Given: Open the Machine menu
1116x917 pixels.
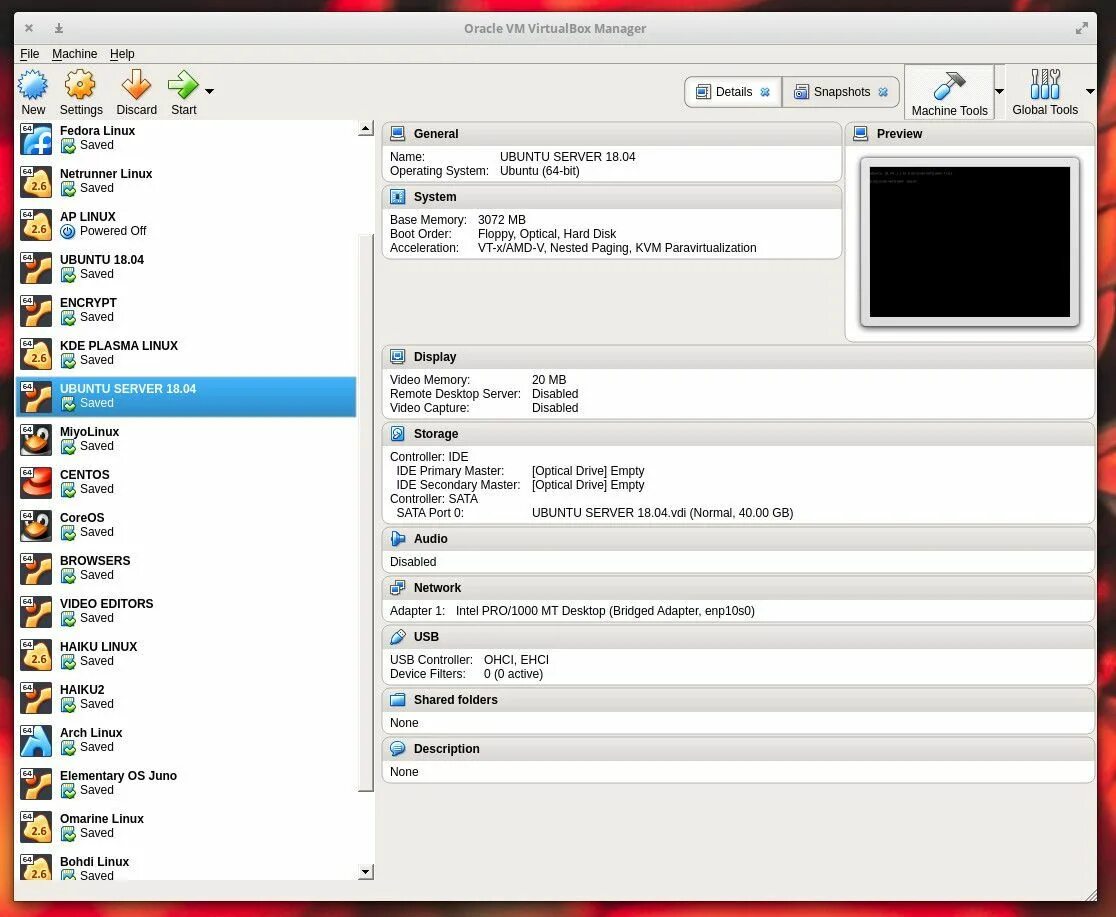Looking at the screenshot, I should (x=75, y=53).
